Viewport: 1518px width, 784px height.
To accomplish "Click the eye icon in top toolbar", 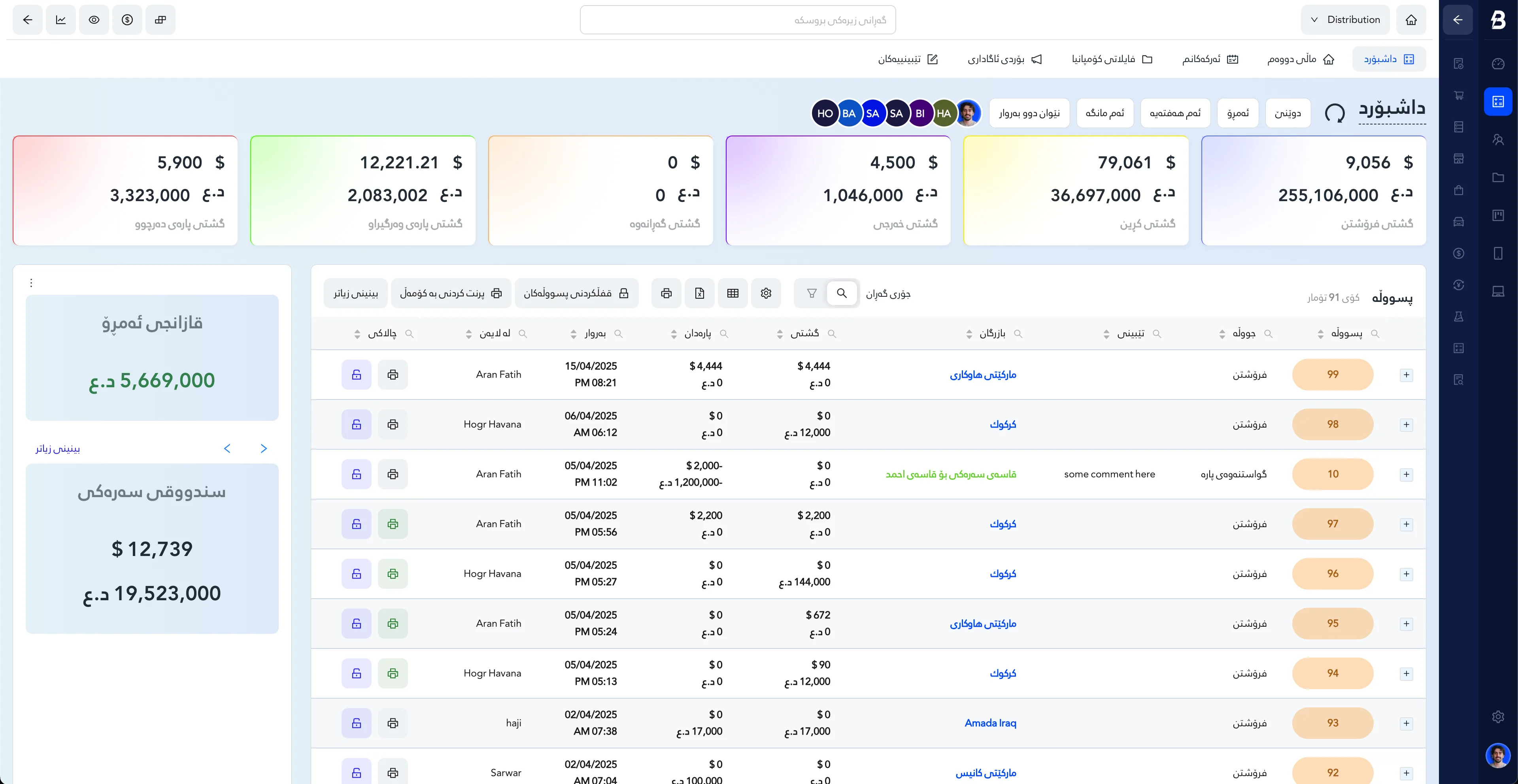I will point(94,19).
